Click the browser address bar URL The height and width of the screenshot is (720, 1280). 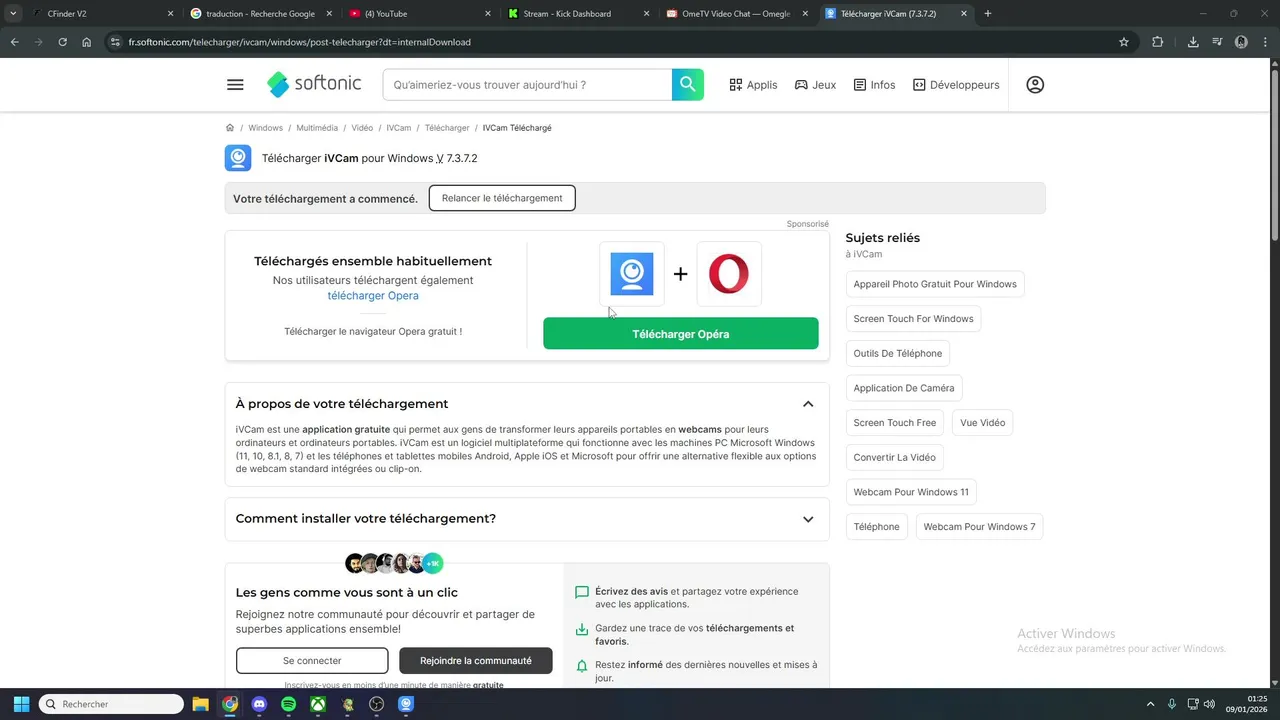pos(300,42)
